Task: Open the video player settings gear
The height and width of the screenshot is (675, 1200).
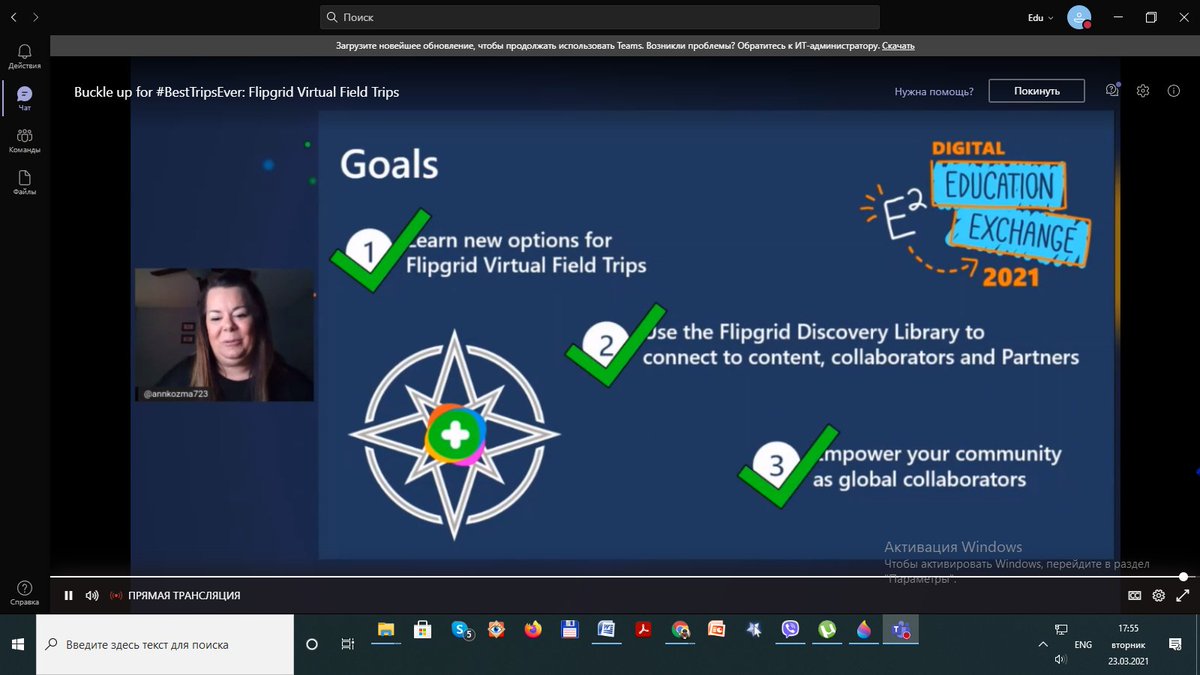Action: click(x=1158, y=595)
